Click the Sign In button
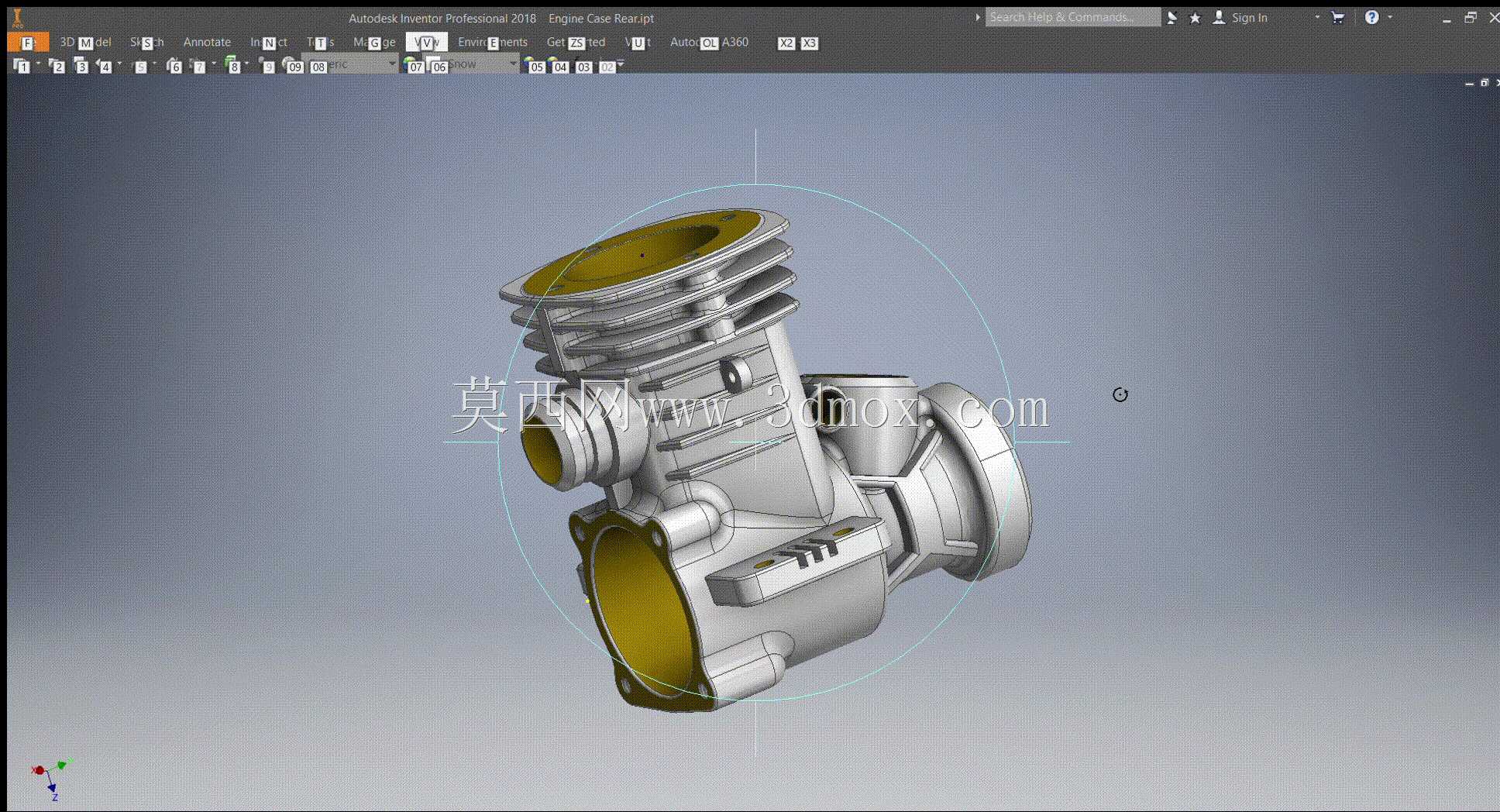The width and height of the screenshot is (1500, 812). pos(1240,17)
